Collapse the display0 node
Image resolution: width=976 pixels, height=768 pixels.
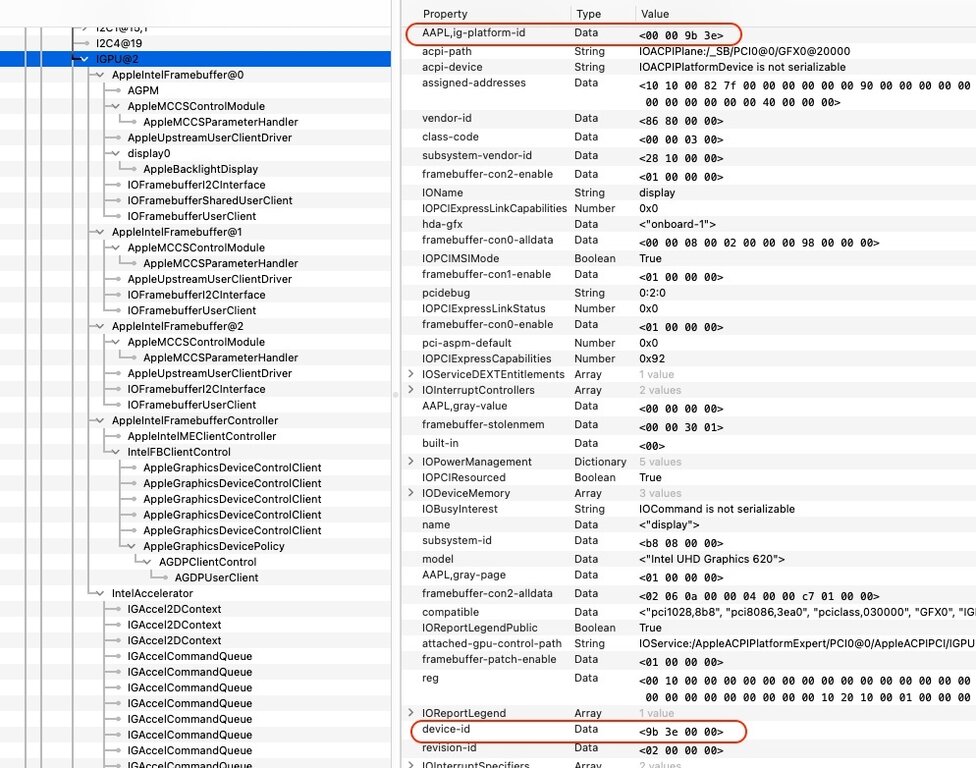pyautogui.click(x=115, y=153)
